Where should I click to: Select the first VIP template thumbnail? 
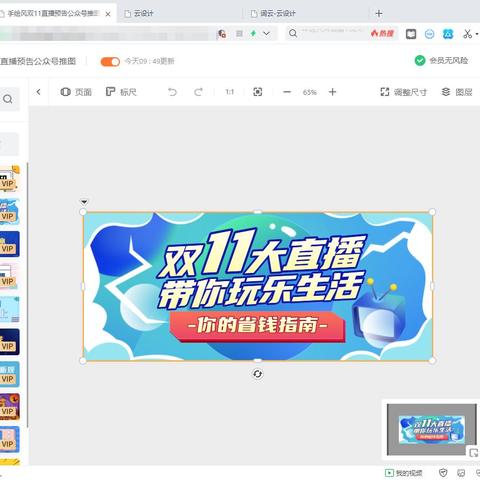[10, 179]
